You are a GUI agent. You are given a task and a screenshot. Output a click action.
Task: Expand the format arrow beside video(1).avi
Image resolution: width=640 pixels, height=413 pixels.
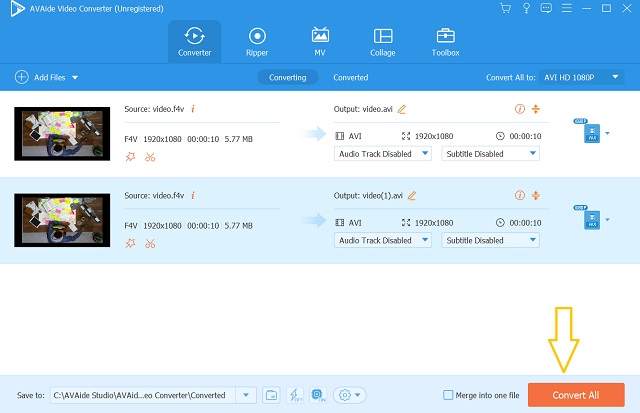[x=607, y=220]
